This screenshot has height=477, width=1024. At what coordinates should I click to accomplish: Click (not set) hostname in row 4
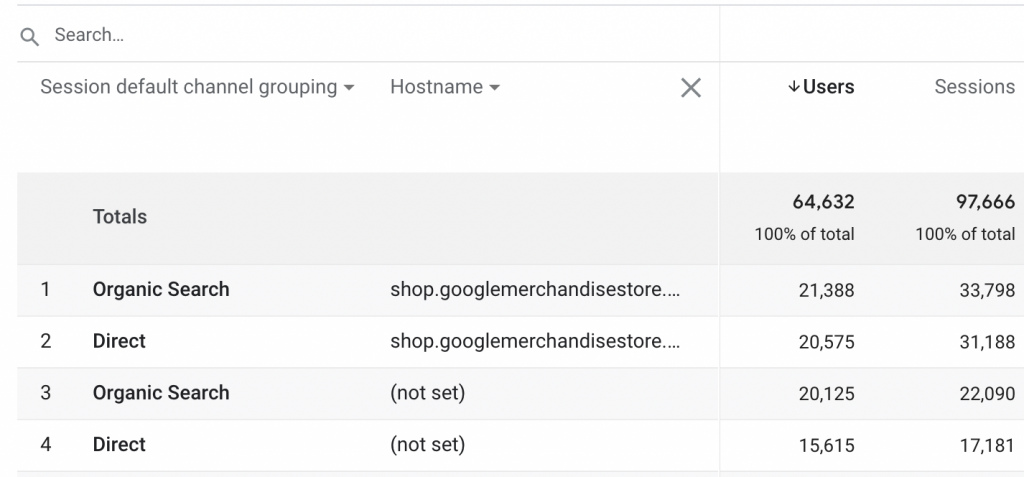pyautogui.click(x=428, y=444)
